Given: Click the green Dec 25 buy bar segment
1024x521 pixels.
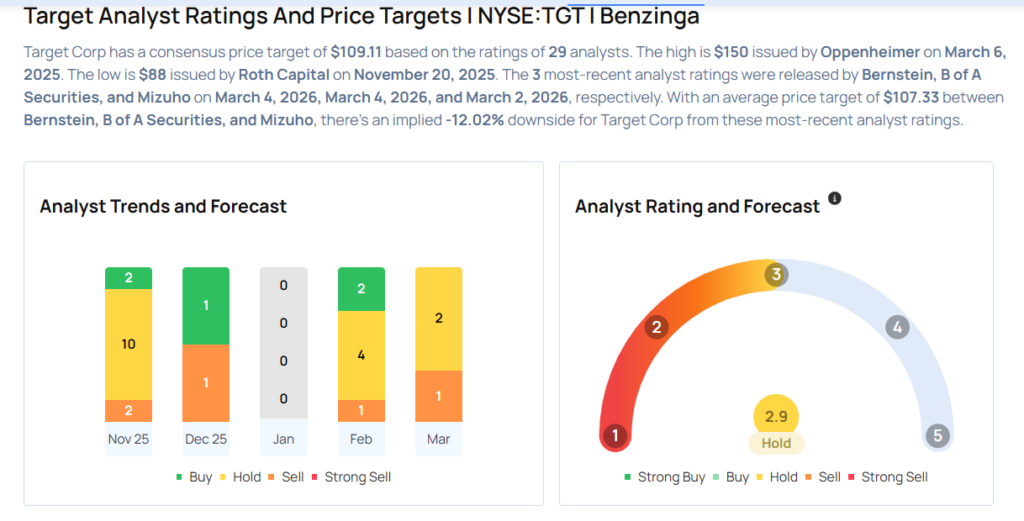Looking at the screenshot, I should pyautogui.click(x=205, y=306).
